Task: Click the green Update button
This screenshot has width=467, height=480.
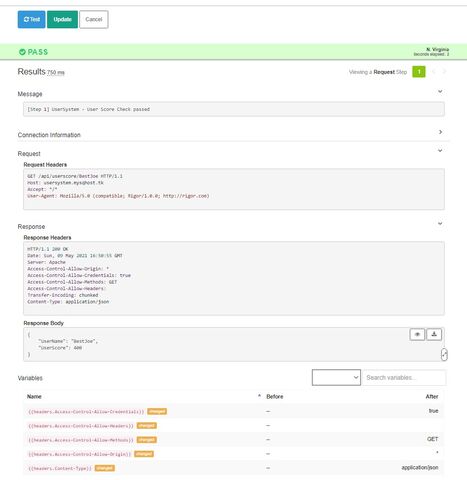Action: 62,19
